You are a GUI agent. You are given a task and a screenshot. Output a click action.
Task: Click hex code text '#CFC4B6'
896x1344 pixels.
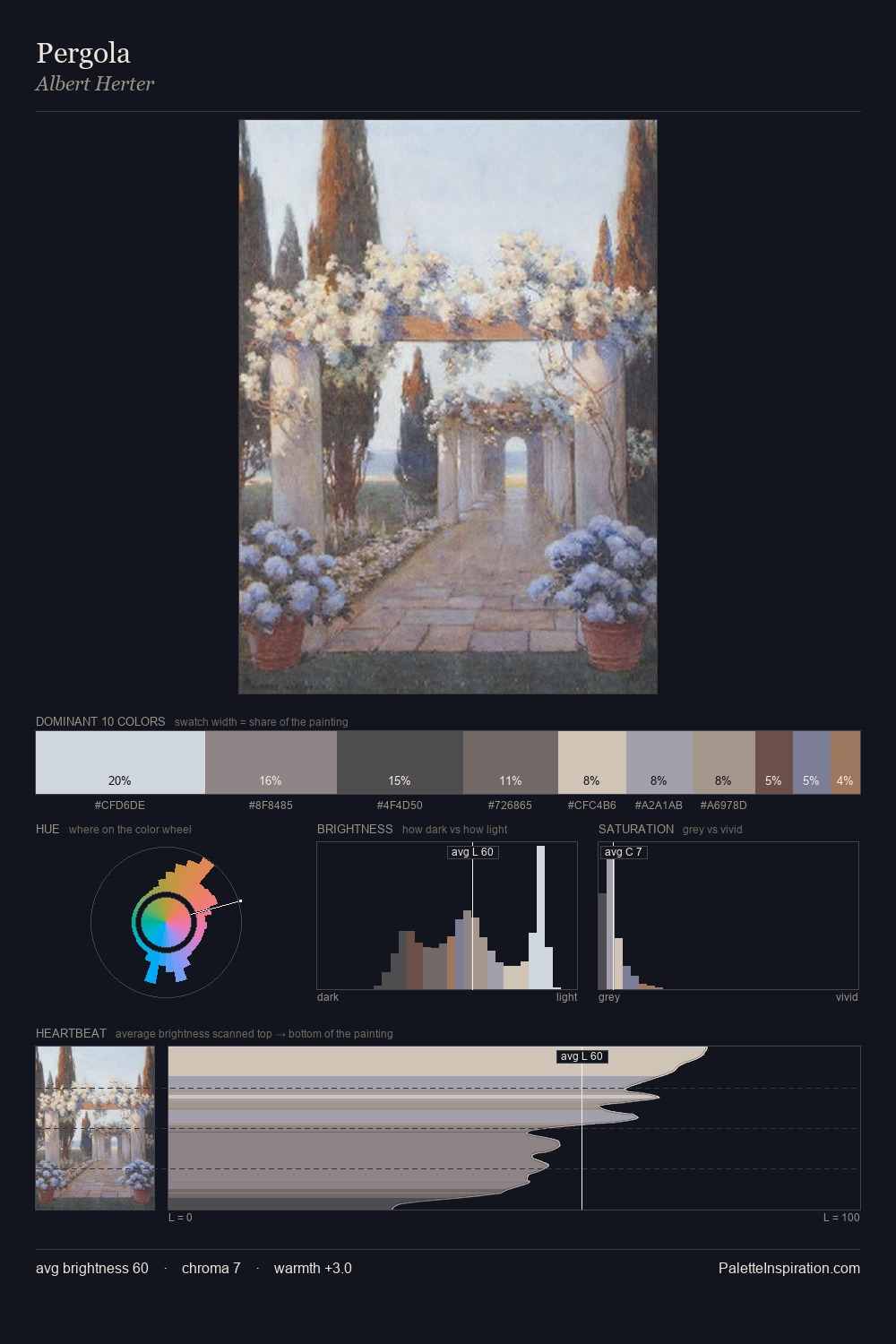coord(592,806)
